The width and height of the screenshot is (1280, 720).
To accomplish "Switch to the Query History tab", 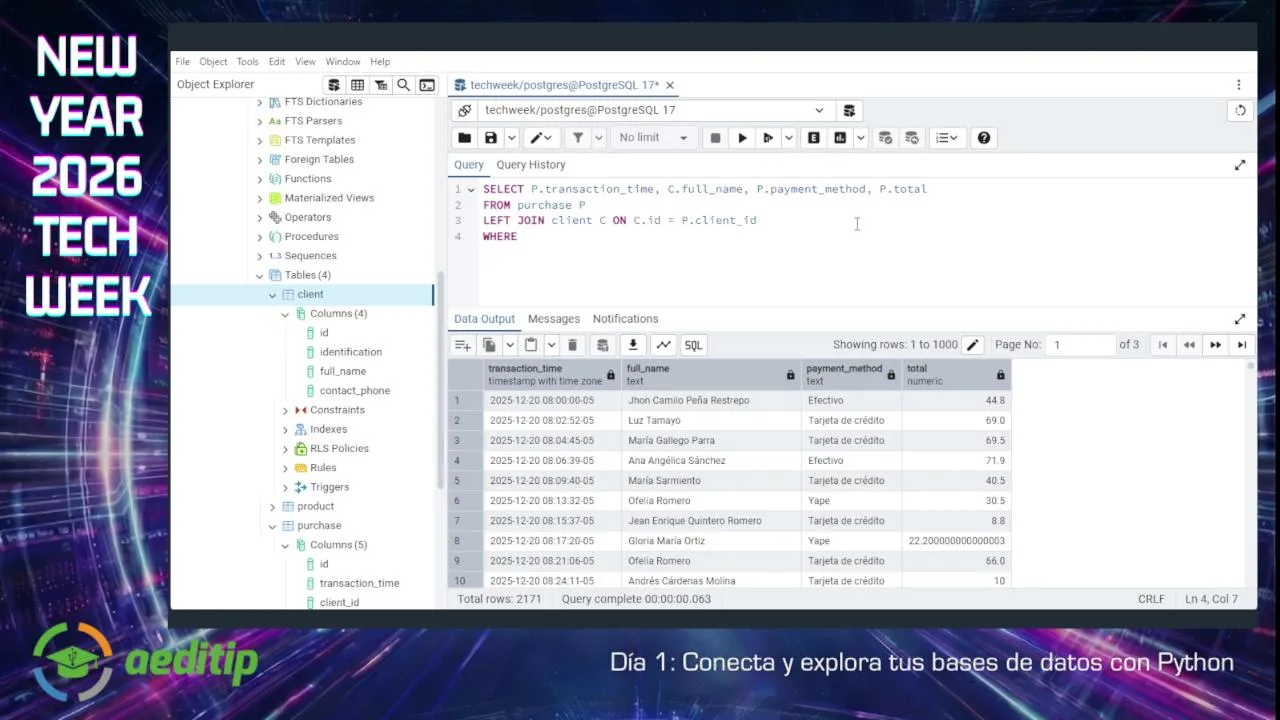I will pos(531,165).
